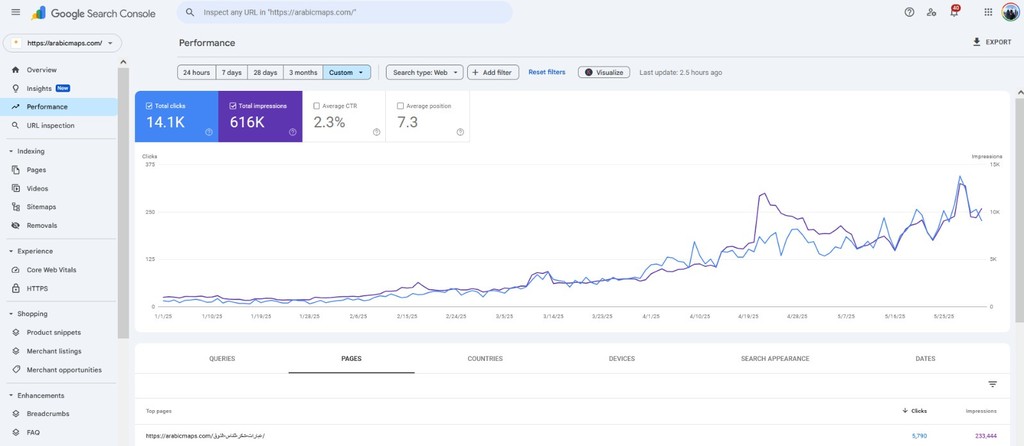Open the users and permissions icon
Viewport: 1024px width, 446px height.
click(931, 12)
